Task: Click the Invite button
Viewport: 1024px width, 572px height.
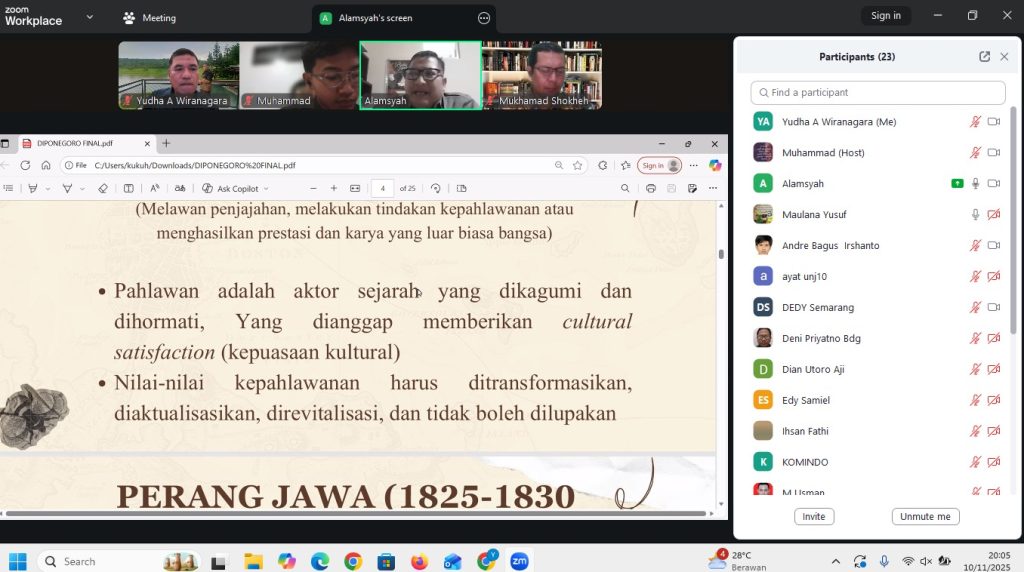Action: (x=814, y=517)
